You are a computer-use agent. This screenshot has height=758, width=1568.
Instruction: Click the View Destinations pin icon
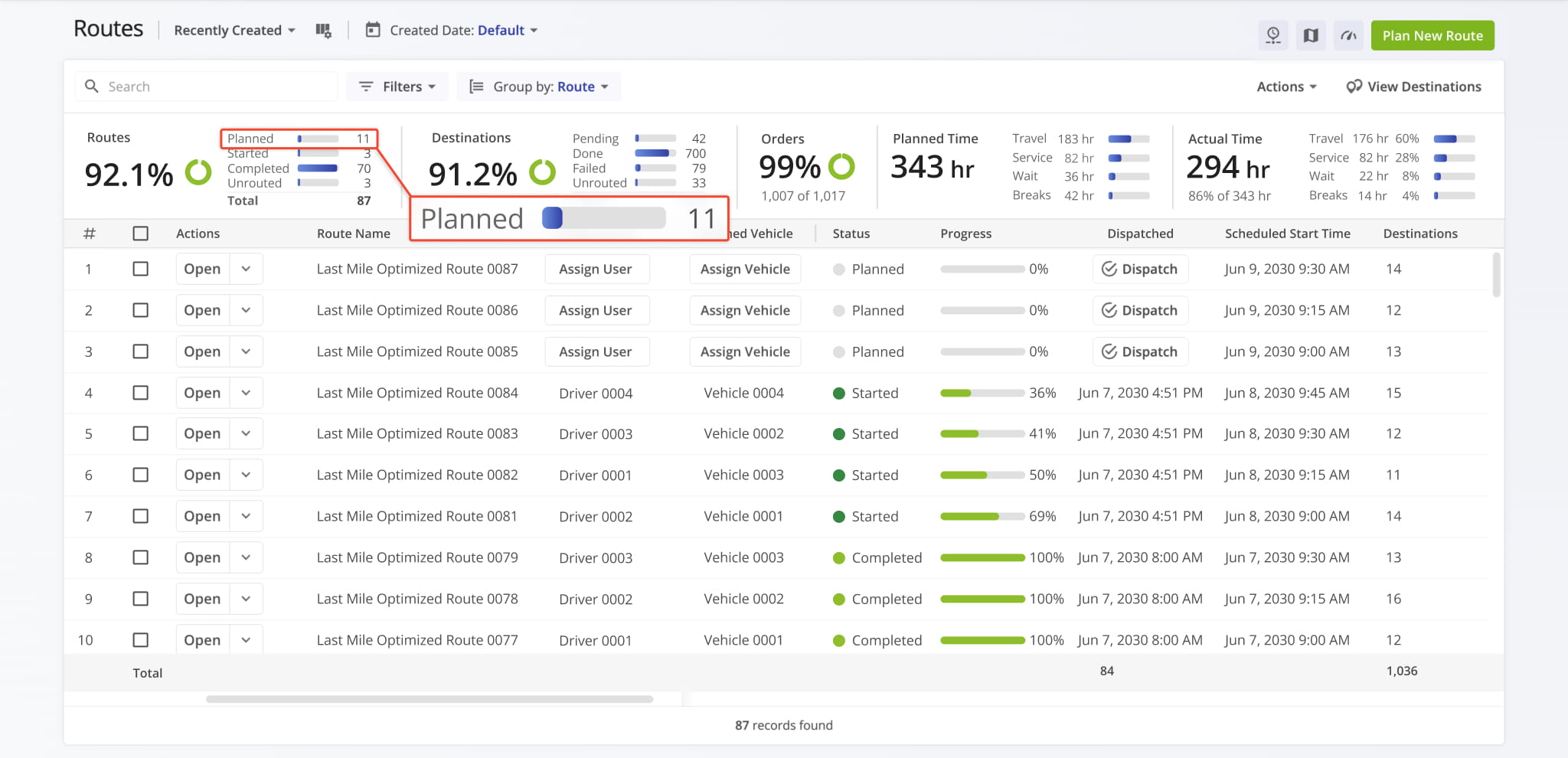pos(1354,87)
